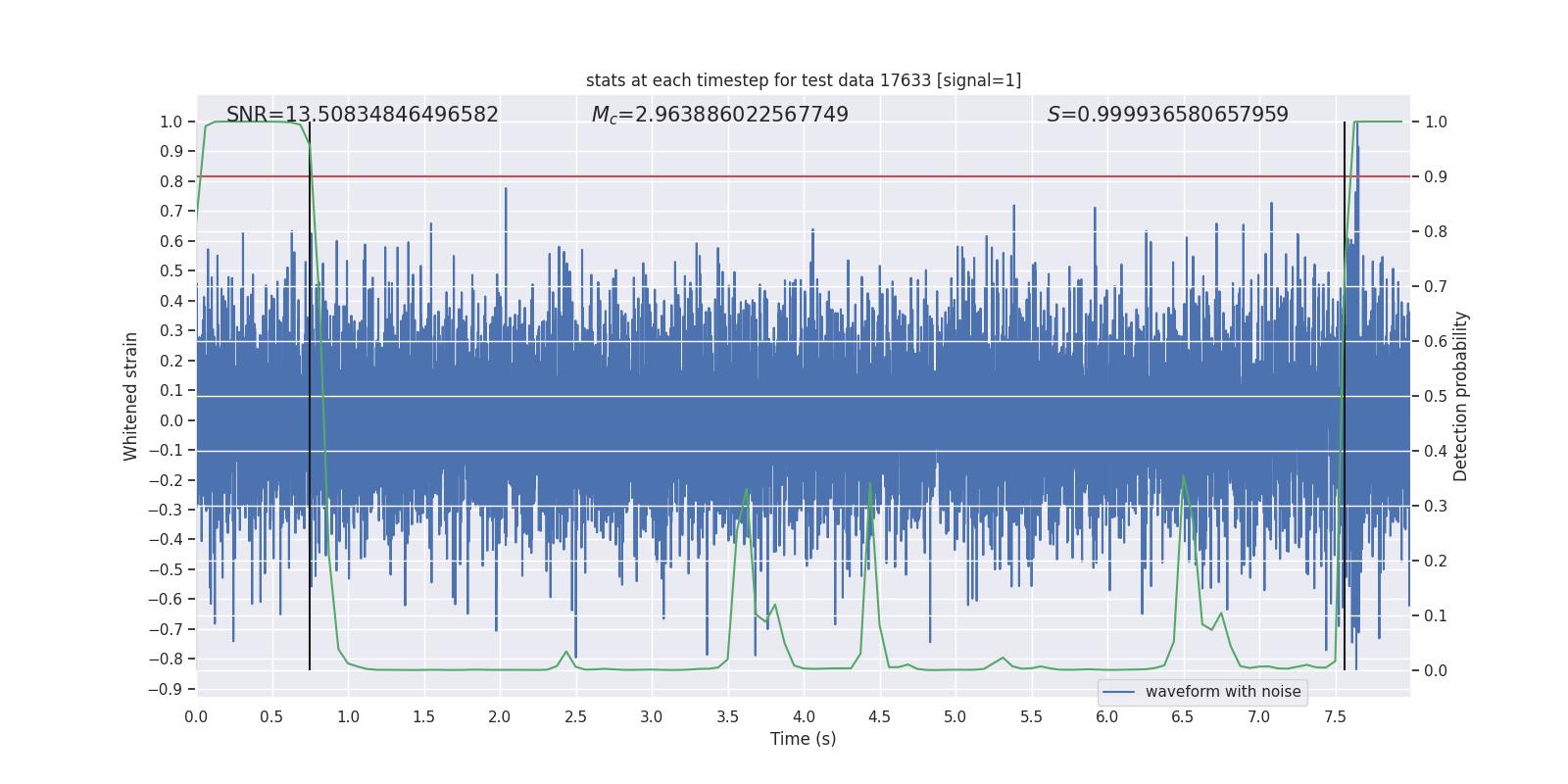This screenshot has height=784, width=1568.
Task: Click the 'Whitened strain' y-axis label
Action: (131, 396)
